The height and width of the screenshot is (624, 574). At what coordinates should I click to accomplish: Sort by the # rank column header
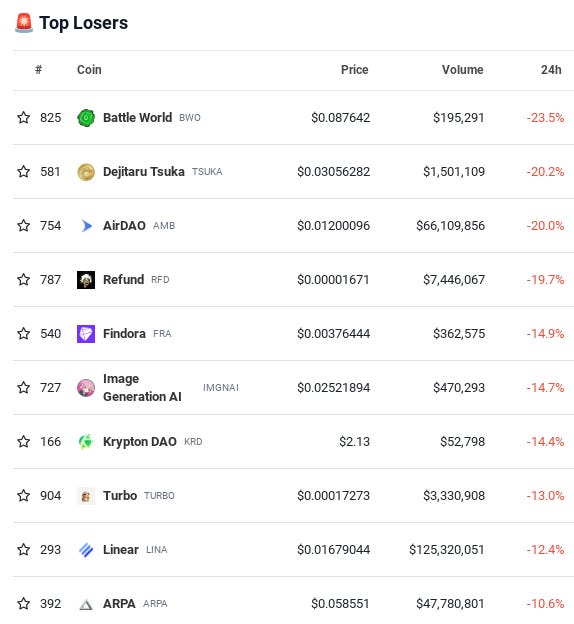(39, 70)
